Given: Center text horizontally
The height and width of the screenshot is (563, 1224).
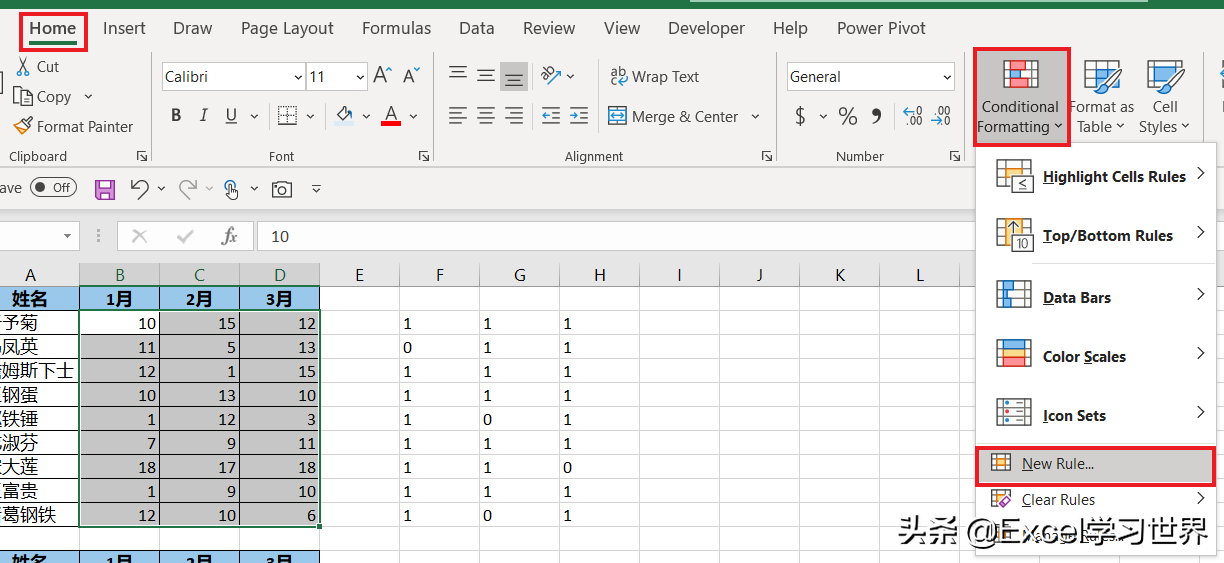Looking at the screenshot, I should point(486,116).
